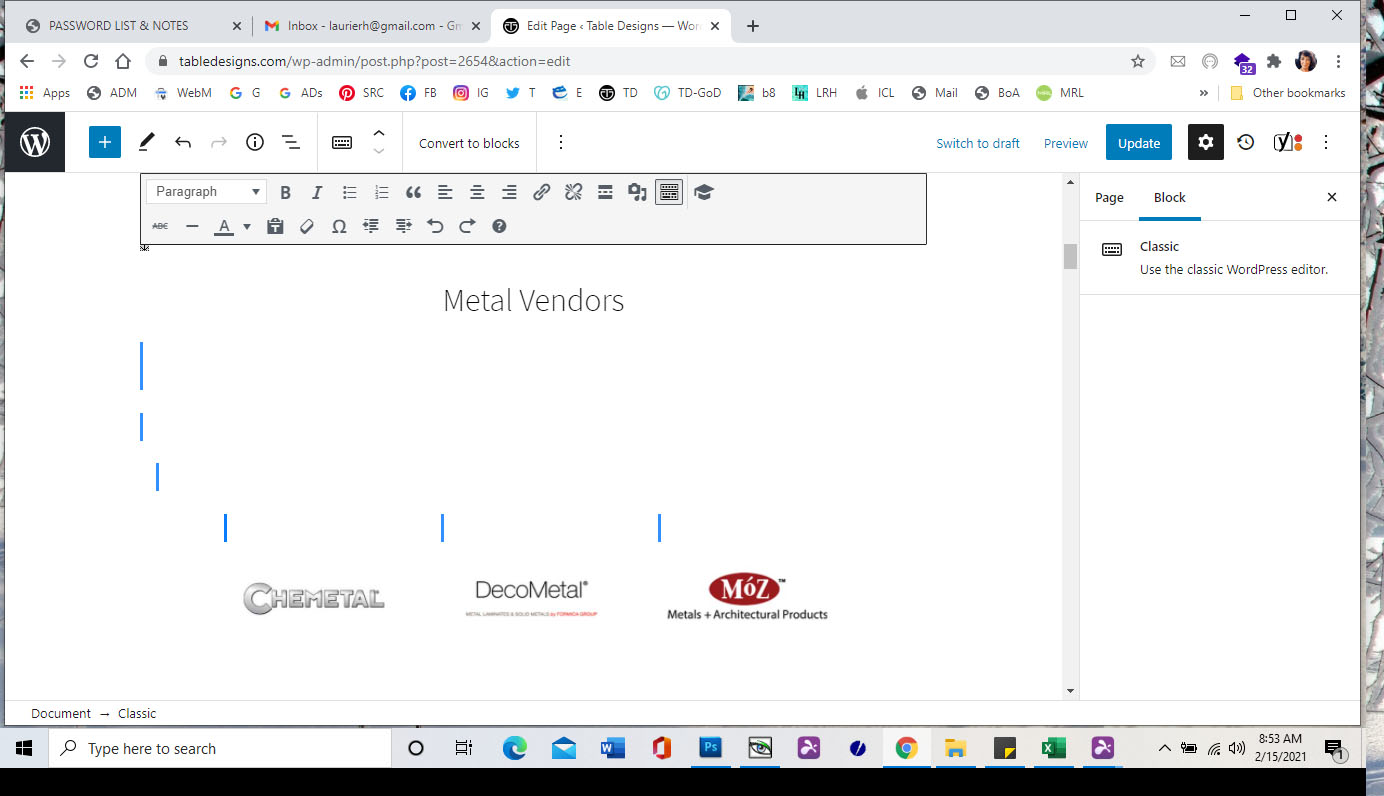
Task: Click the blue Add block plus button
Action: [104, 142]
